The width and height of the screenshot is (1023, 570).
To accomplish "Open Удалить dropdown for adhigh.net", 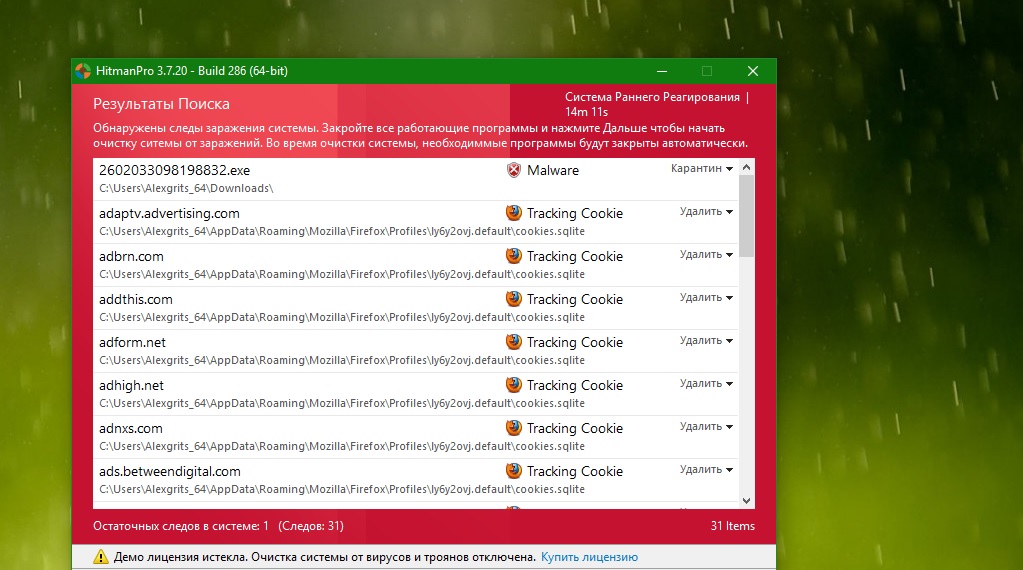I will click(x=707, y=383).
